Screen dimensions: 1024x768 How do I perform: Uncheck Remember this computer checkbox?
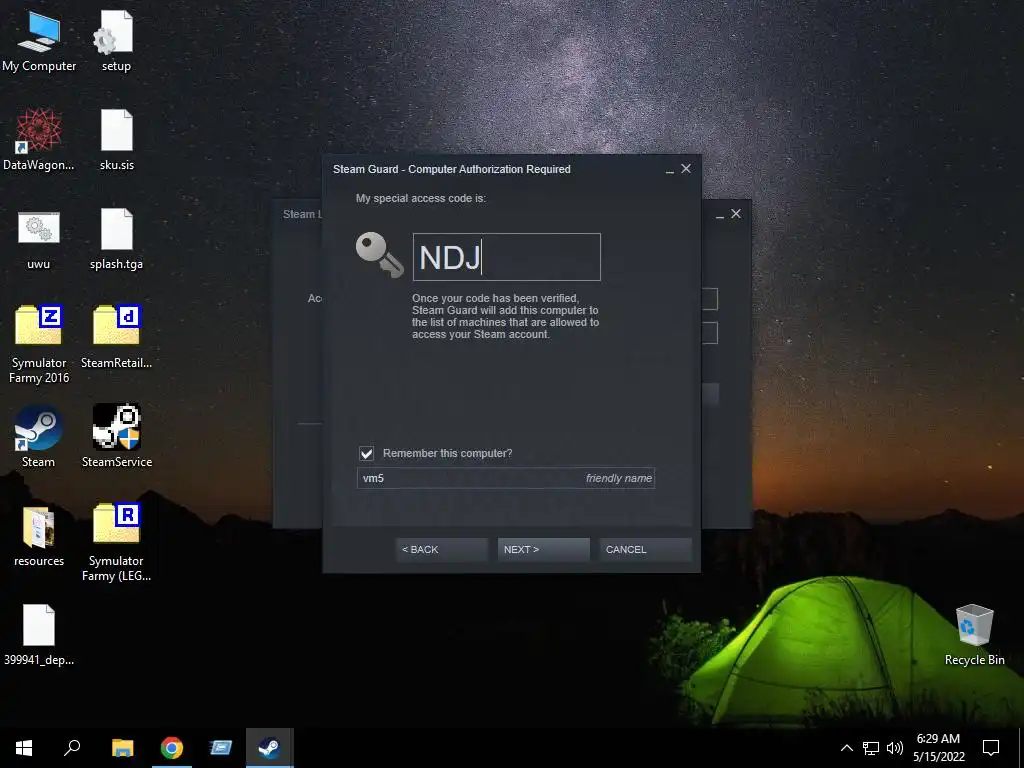click(366, 453)
